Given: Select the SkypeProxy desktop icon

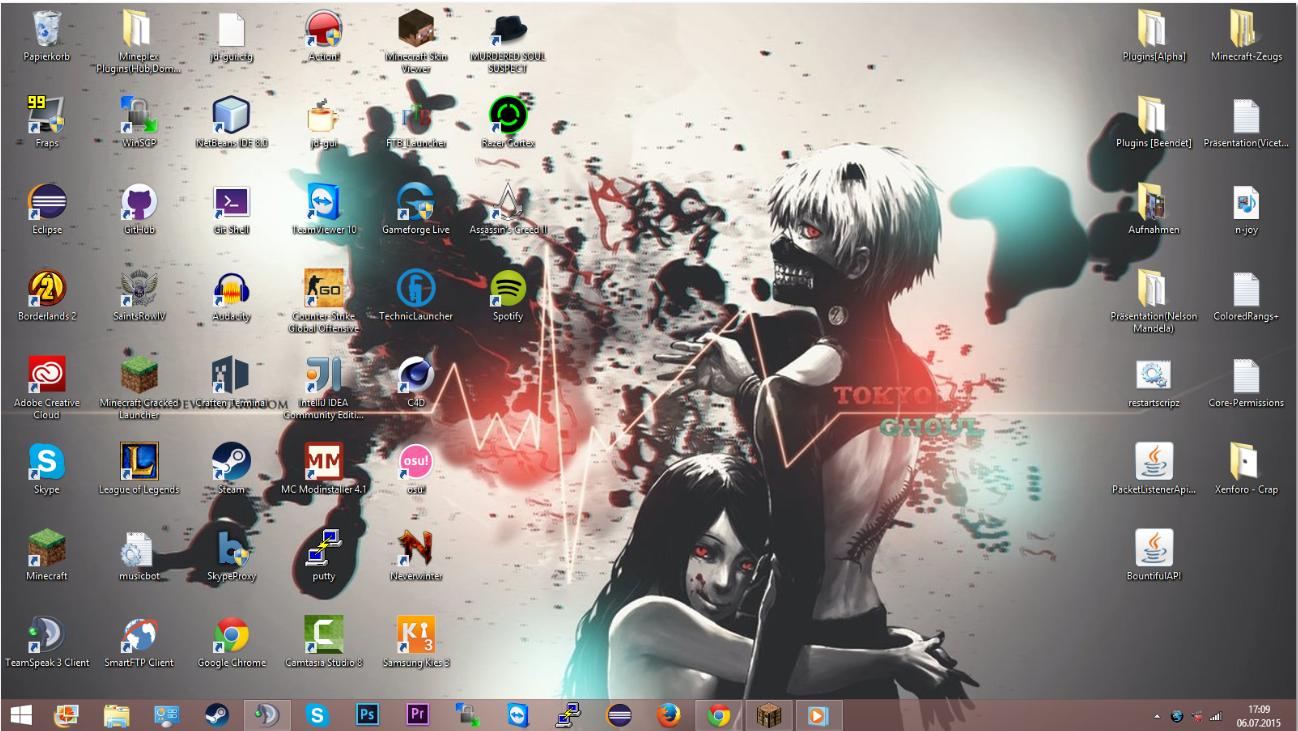Looking at the screenshot, I should 231,556.
